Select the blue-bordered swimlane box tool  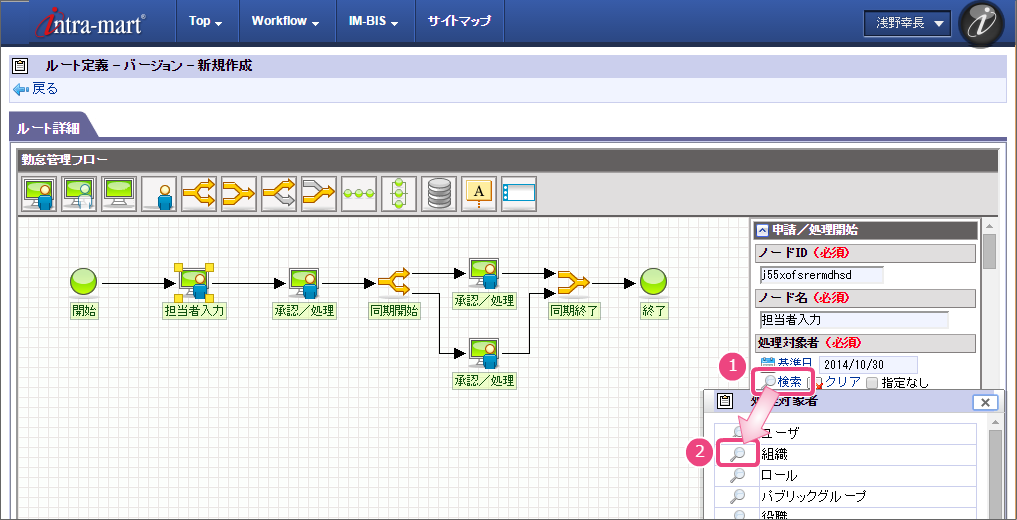pyautogui.click(x=519, y=194)
